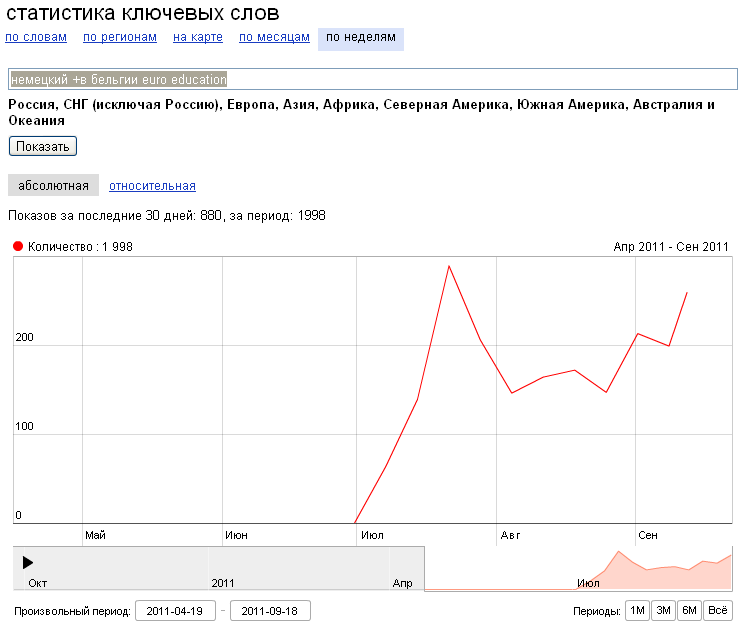Click the highlighted range in mini timeline

[x=578, y=568]
